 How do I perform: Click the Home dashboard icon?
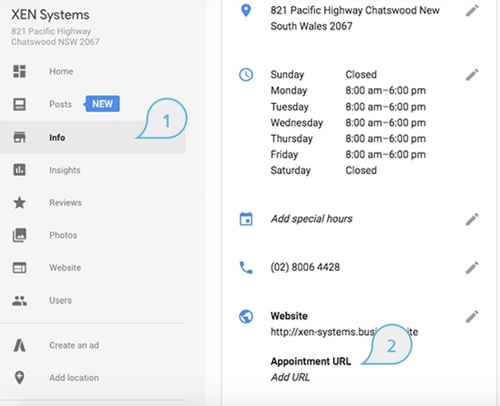coord(19,71)
